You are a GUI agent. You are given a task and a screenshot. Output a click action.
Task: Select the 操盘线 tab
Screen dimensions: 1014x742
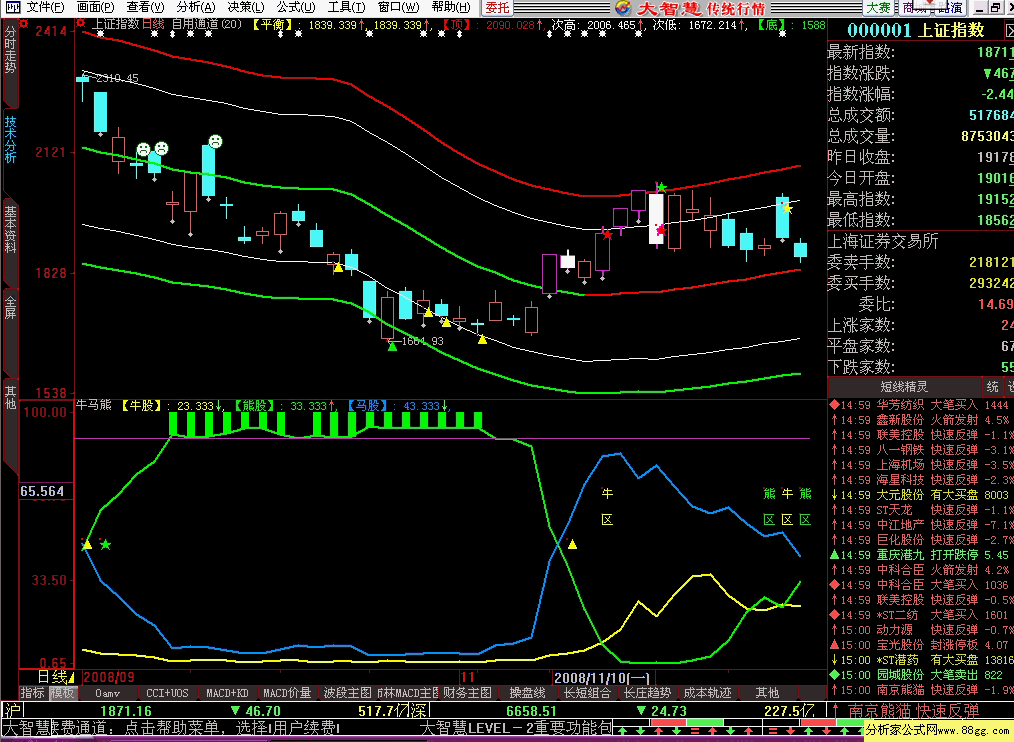528,693
